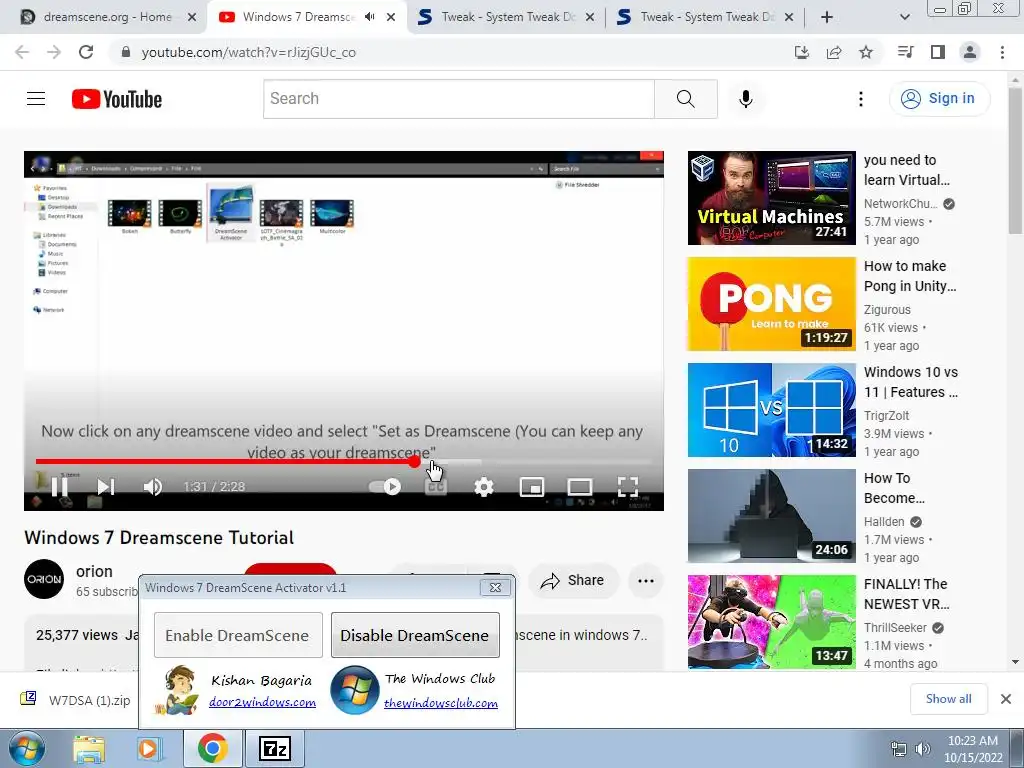Open thewindowsclub.com link

pyautogui.click(x=441, y=703)
